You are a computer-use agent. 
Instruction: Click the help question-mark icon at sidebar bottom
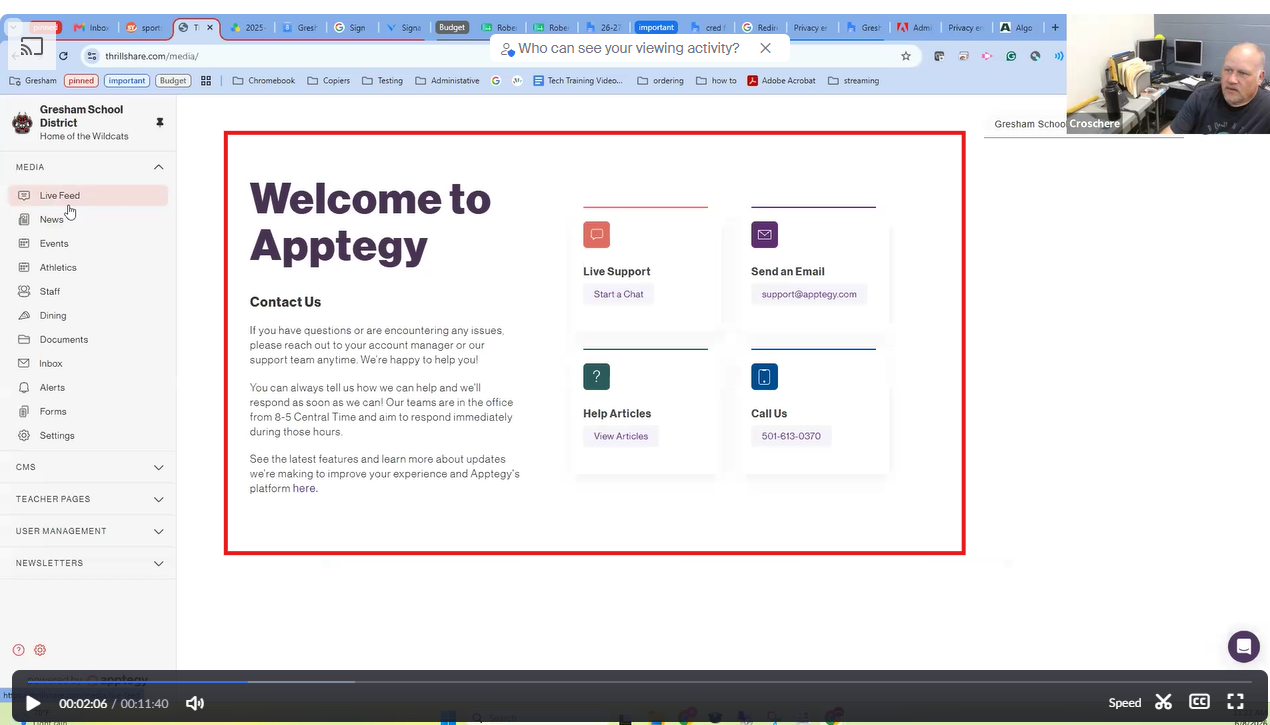click(18, 650)
